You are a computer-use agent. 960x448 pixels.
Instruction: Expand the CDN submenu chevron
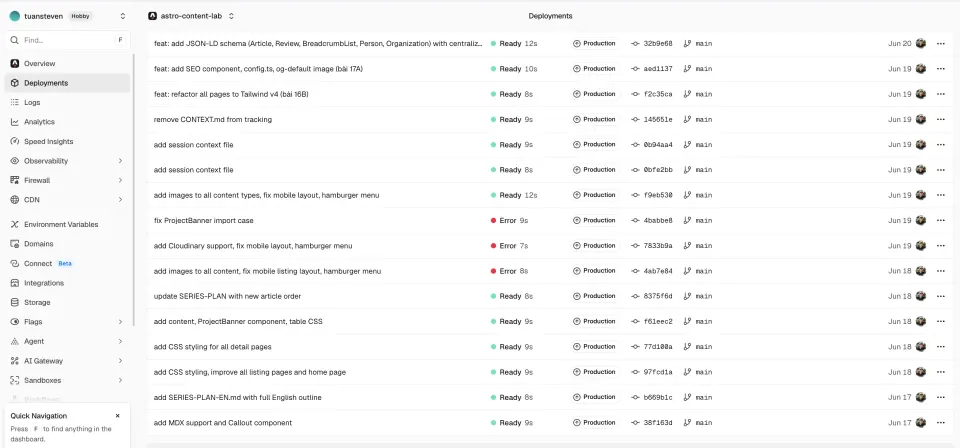(x=120, y=200)
